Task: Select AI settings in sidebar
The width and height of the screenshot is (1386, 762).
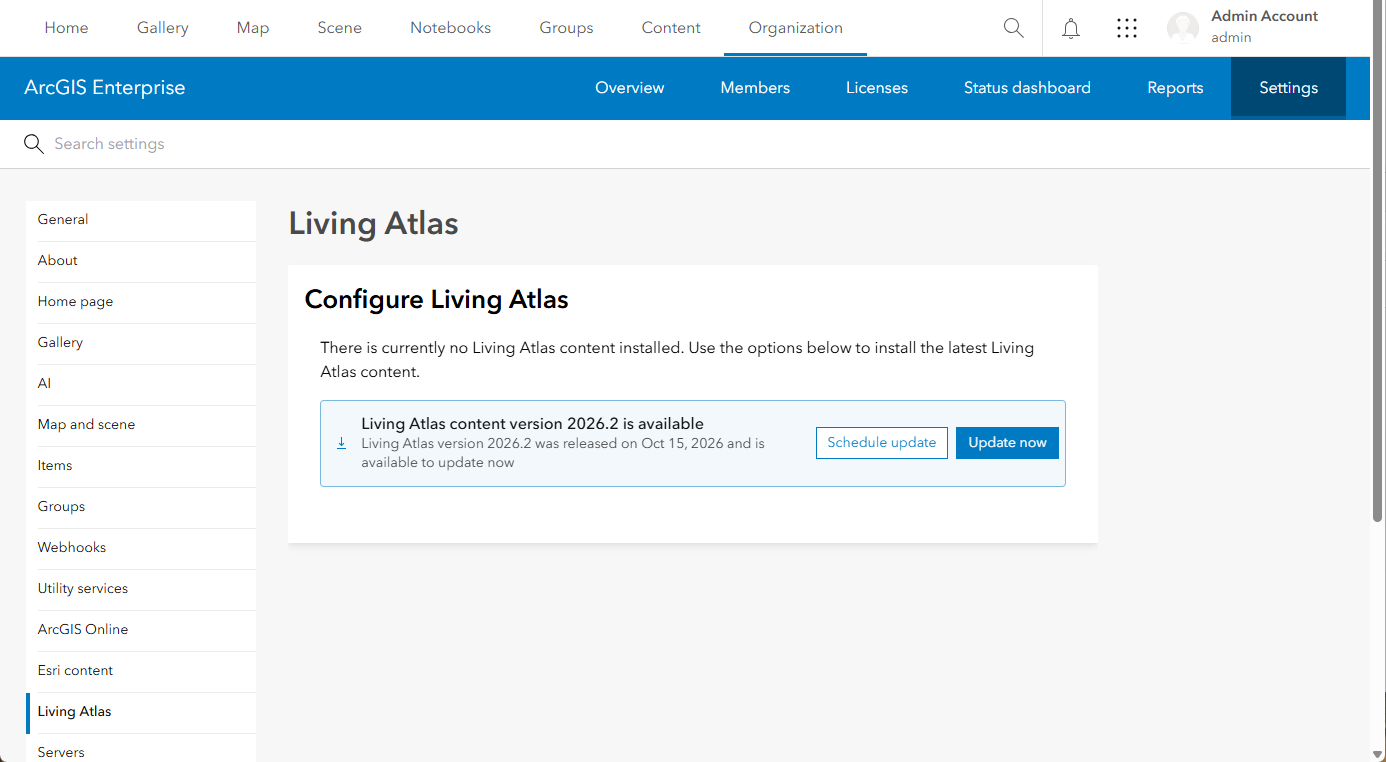Action: coord(141,384)
